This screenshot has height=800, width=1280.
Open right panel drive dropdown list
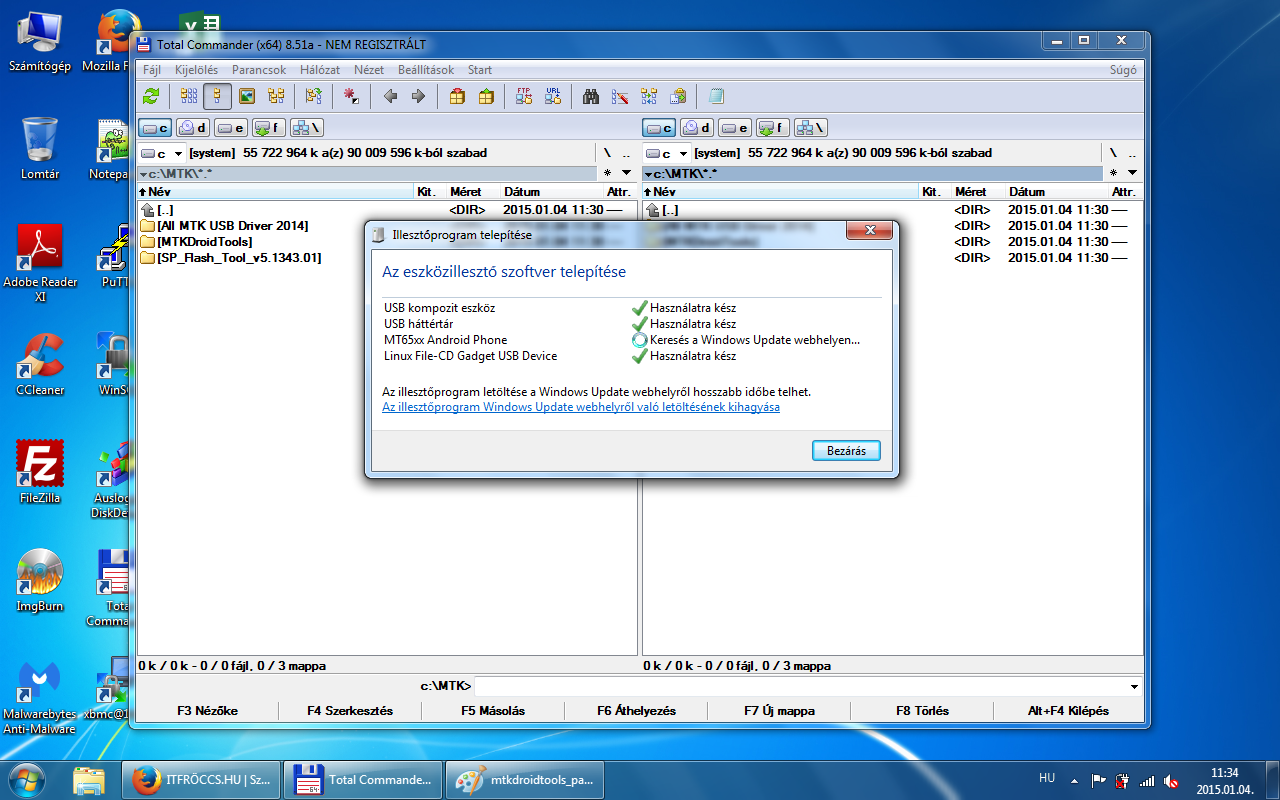coord(667,153)
